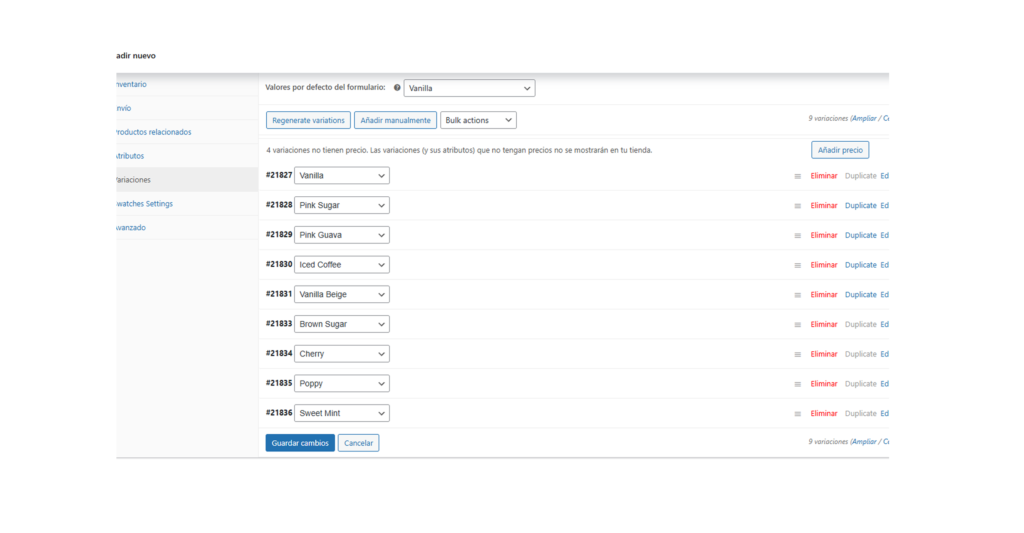Click Eliminar link for variation #21829
1024x533 pixels.
click(x=823, y=235)
